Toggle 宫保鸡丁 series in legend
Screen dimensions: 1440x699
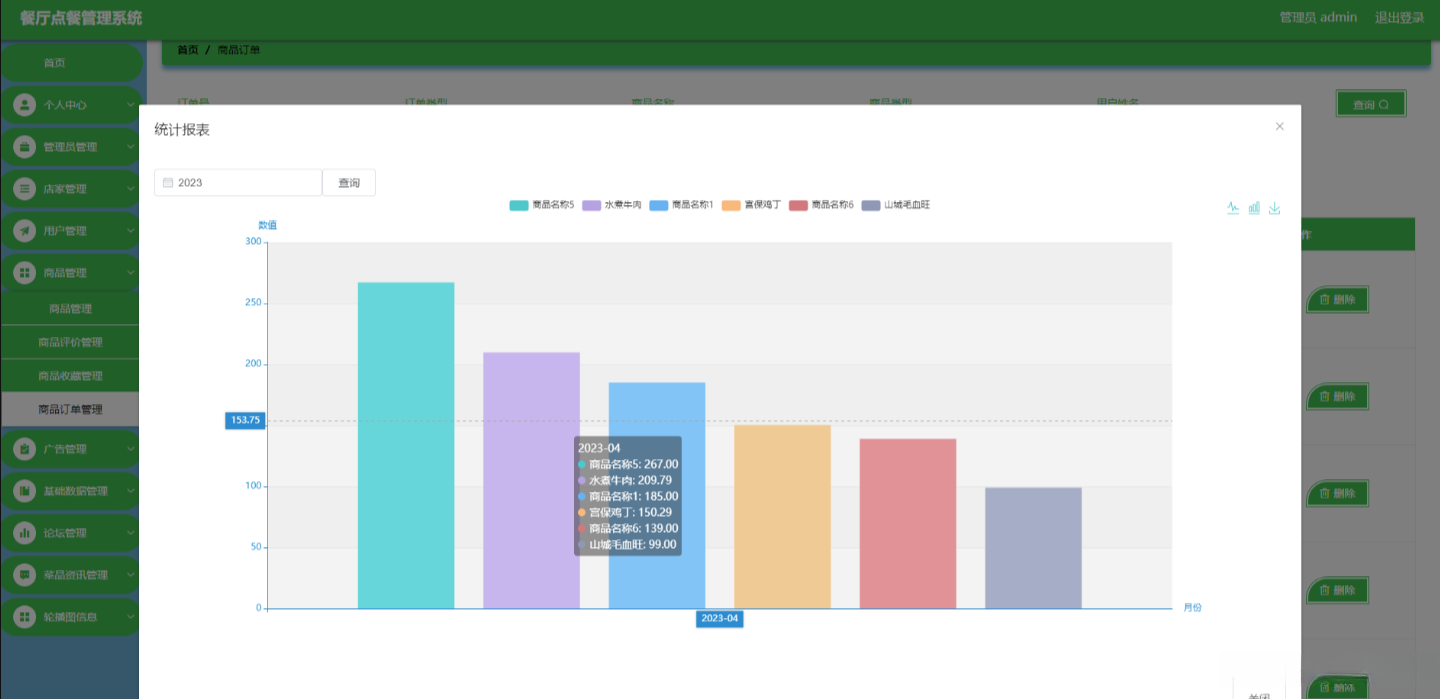[751, 205]
